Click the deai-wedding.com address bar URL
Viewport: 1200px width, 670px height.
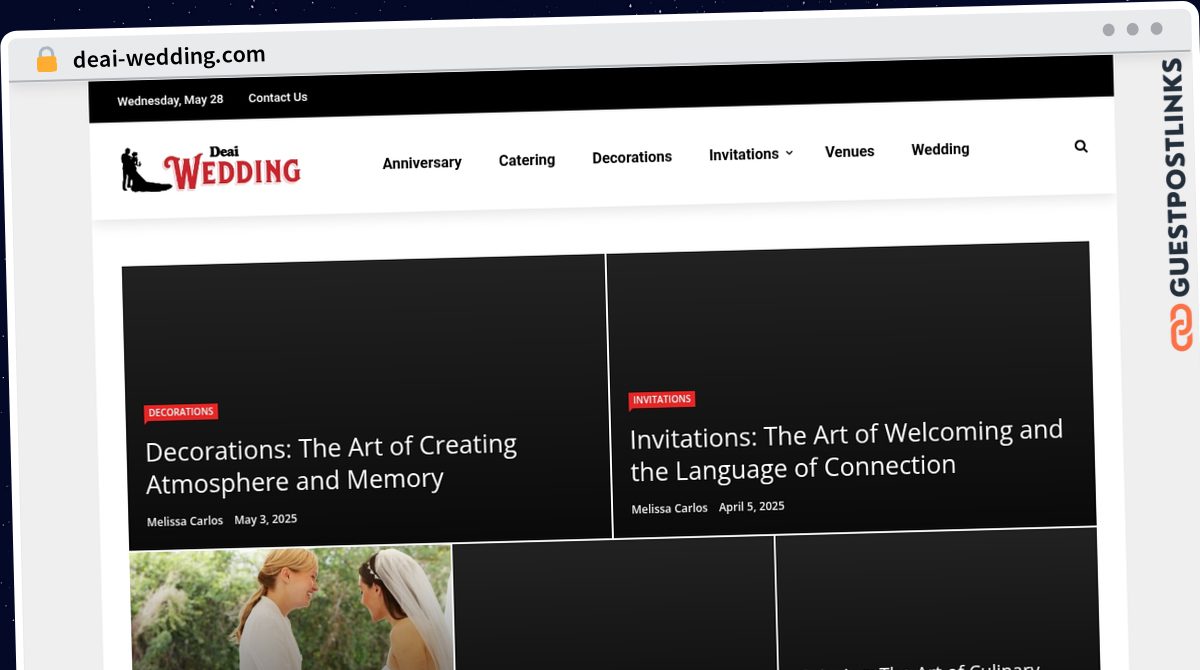[x=169, y=57]
